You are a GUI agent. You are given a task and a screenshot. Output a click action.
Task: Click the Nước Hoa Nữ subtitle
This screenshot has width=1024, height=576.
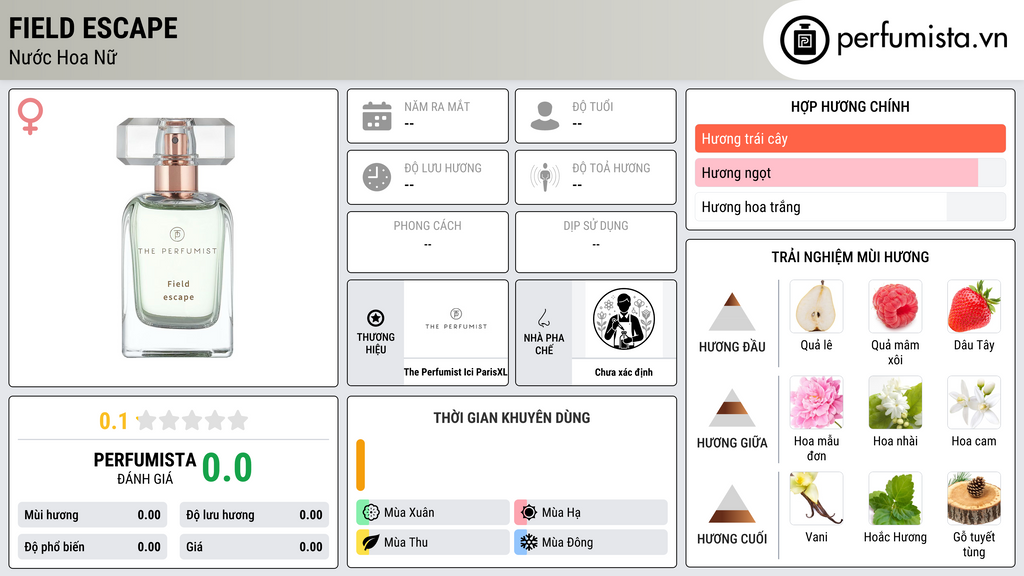tap(63, 57)
